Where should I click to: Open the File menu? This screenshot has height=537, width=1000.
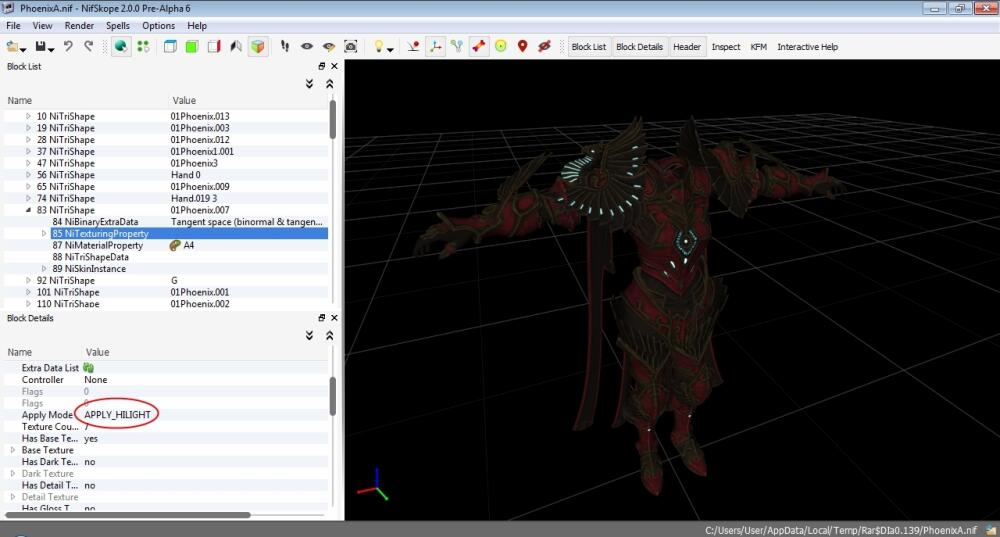(x=13, y=26)
